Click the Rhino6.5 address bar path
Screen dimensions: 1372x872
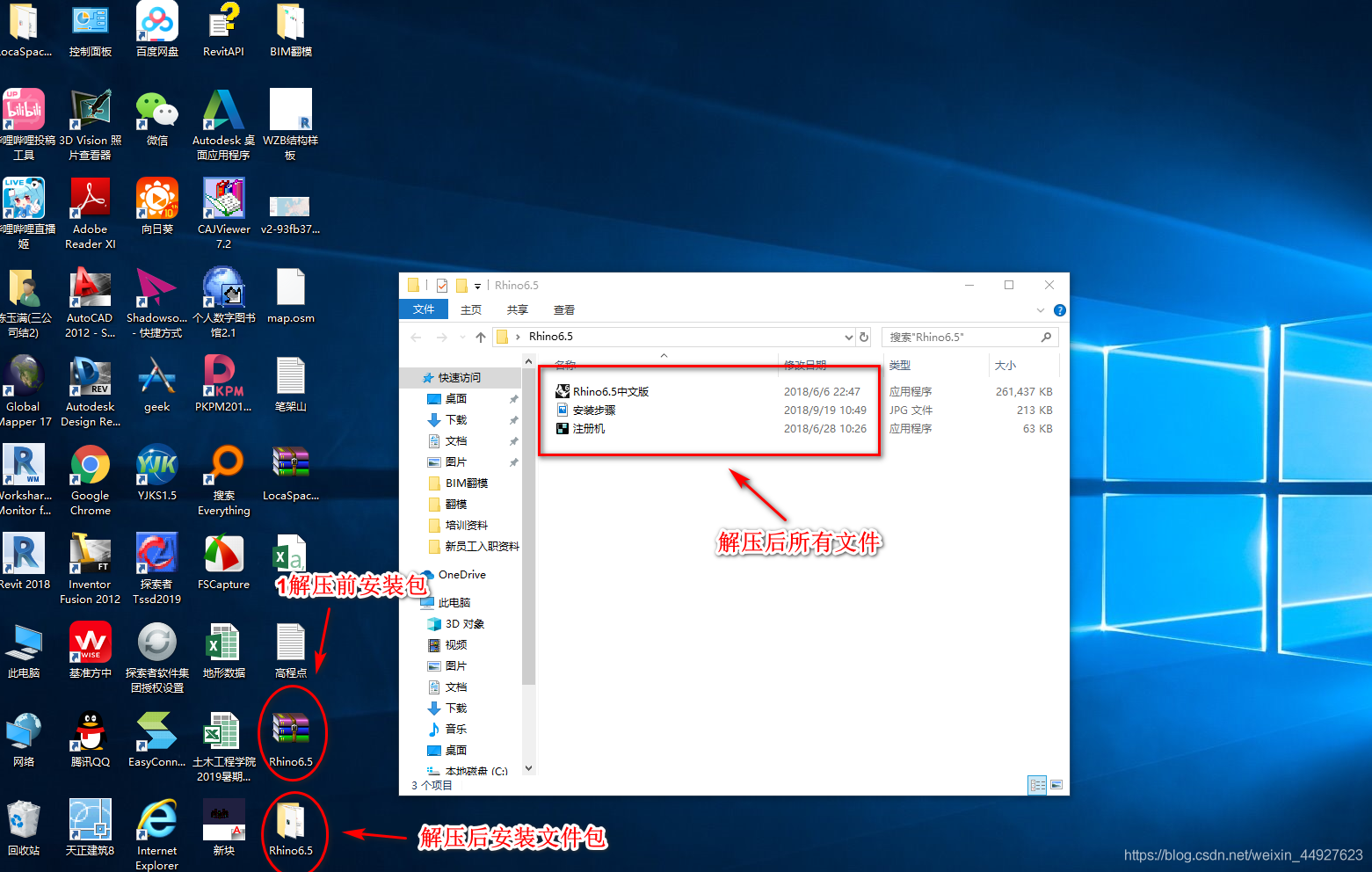click(x=551, y=337)
